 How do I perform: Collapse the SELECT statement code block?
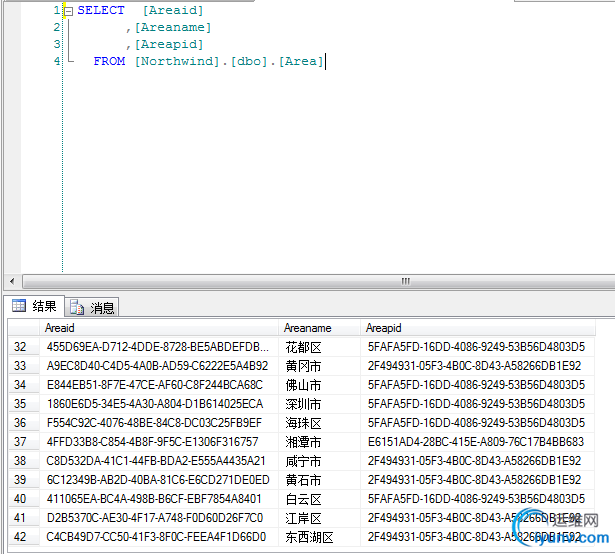coord(69,11)
